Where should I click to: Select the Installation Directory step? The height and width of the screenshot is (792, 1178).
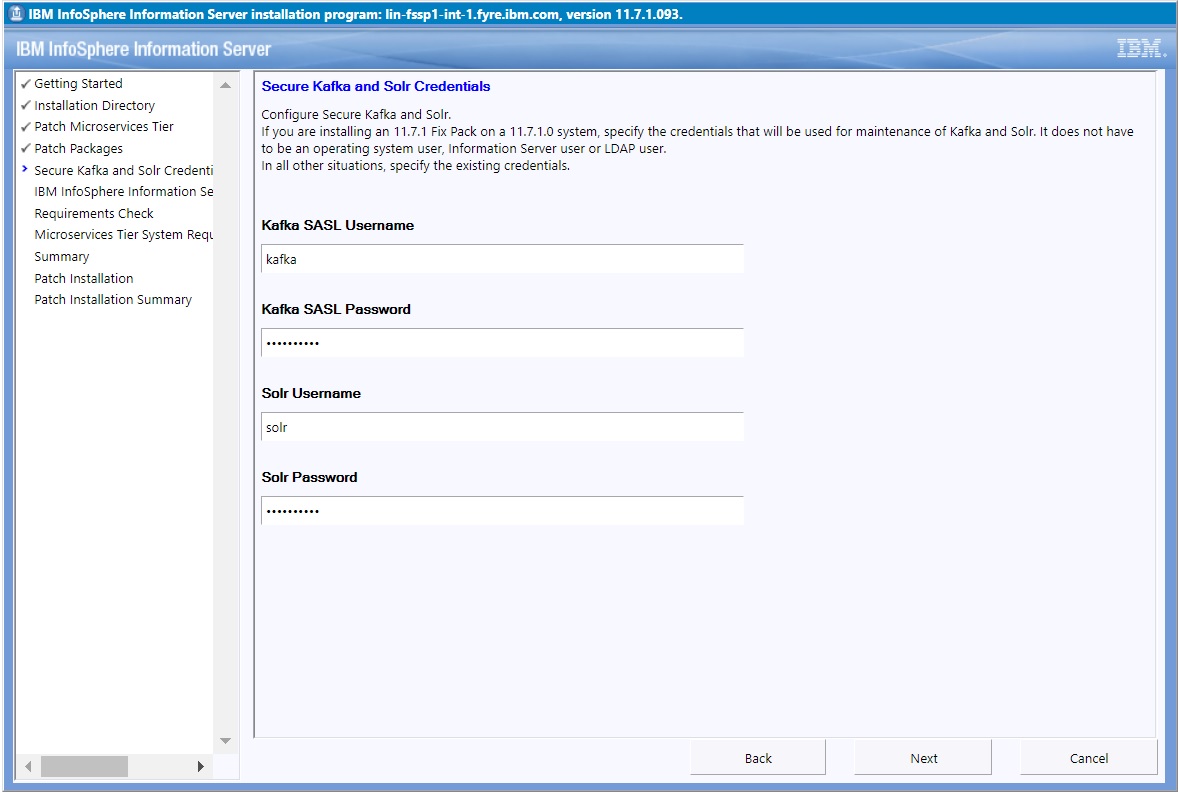point(94,106)
